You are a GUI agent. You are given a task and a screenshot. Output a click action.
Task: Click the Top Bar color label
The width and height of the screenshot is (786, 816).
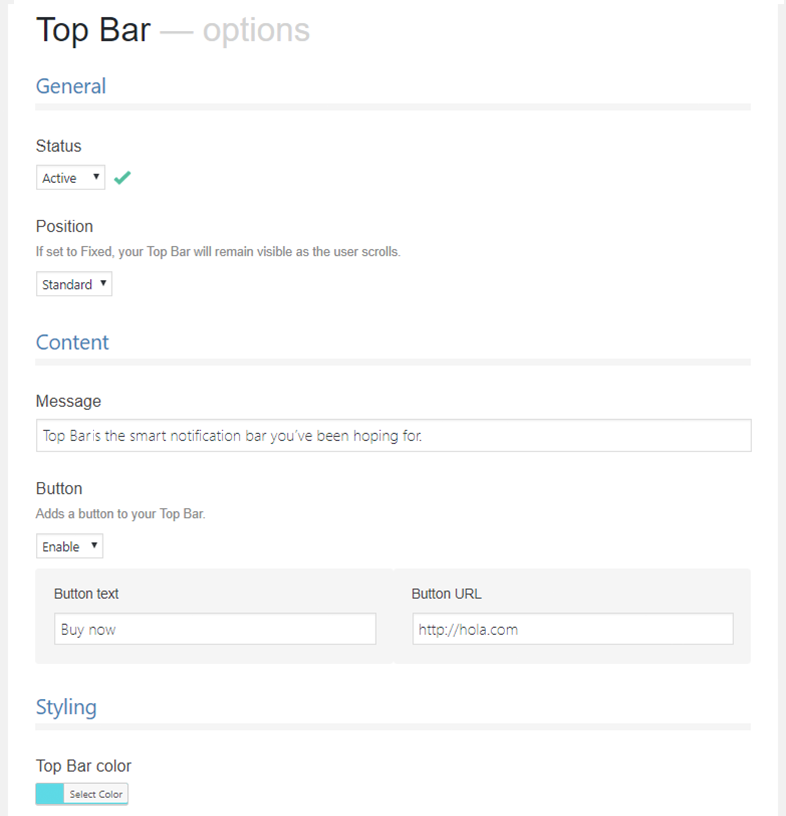pyautogui.click(x=83, y=766)
